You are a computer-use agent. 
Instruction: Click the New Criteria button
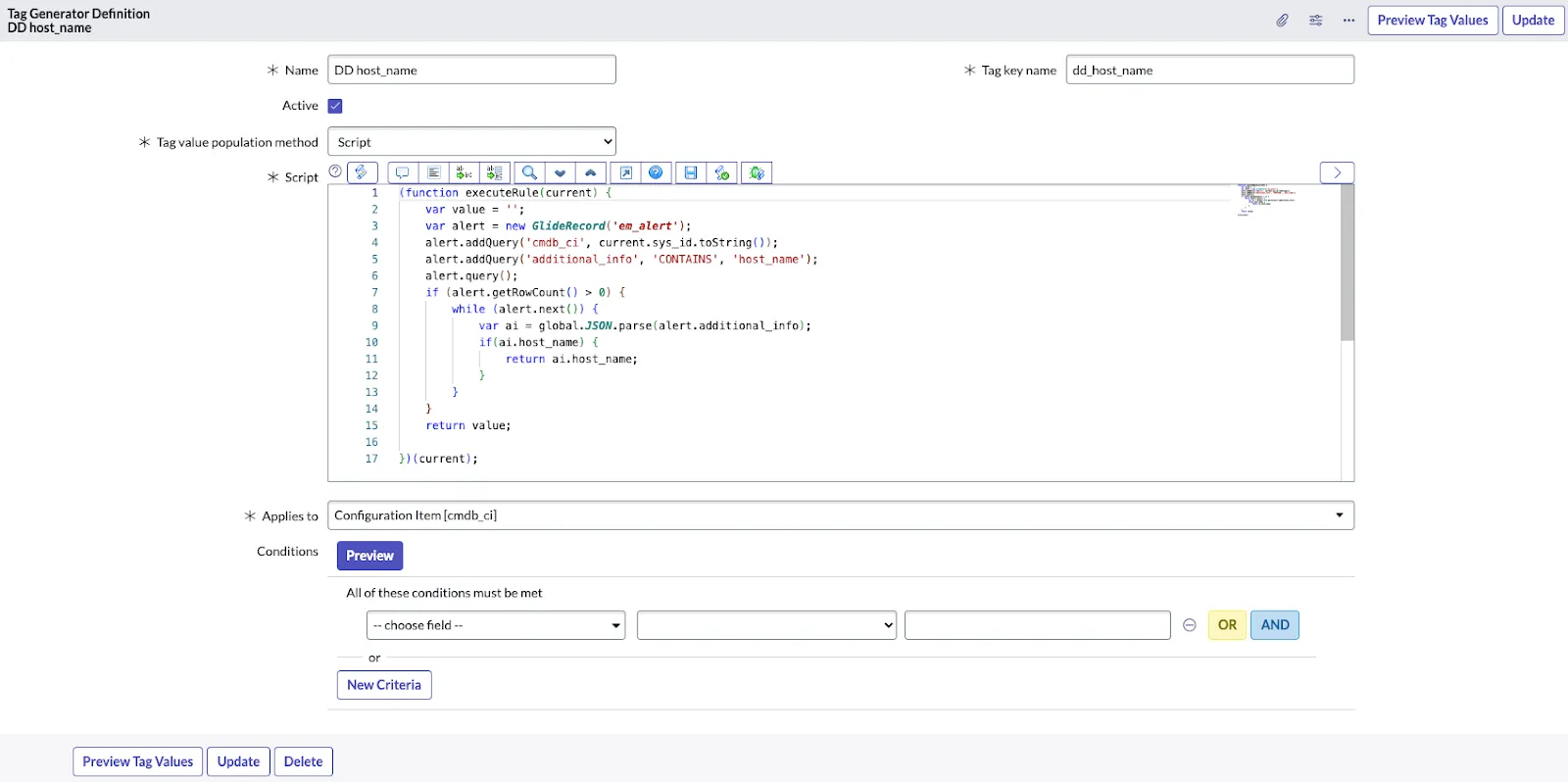point(384,685)
